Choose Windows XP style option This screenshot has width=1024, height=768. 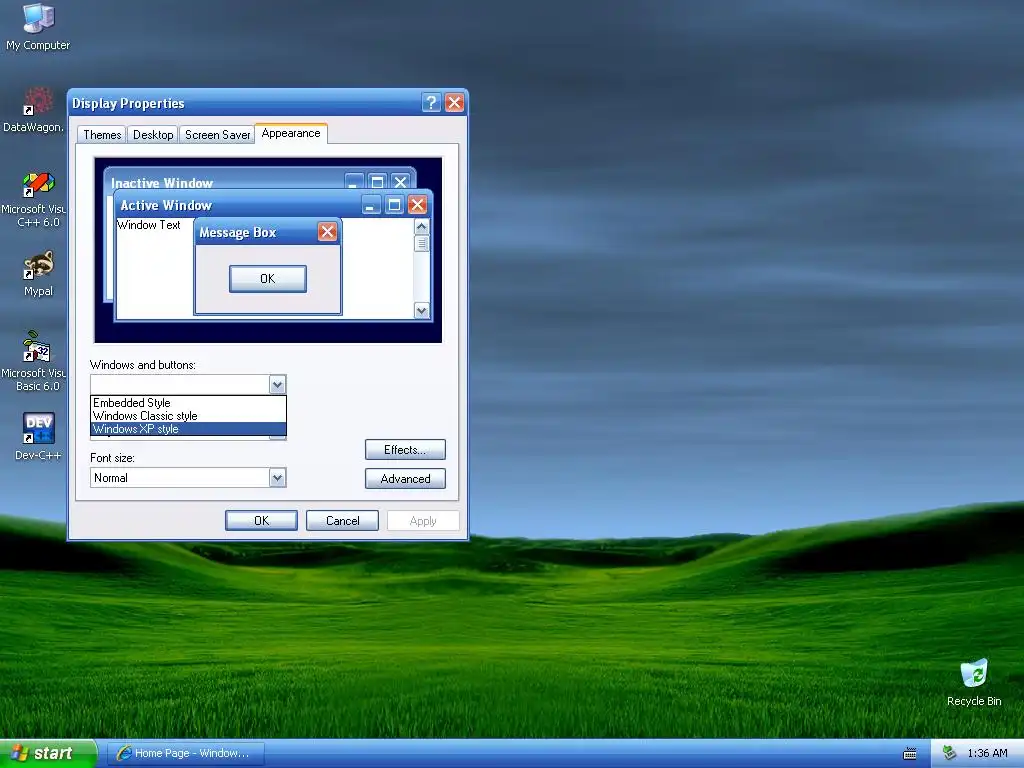click(x=188, y=429)
